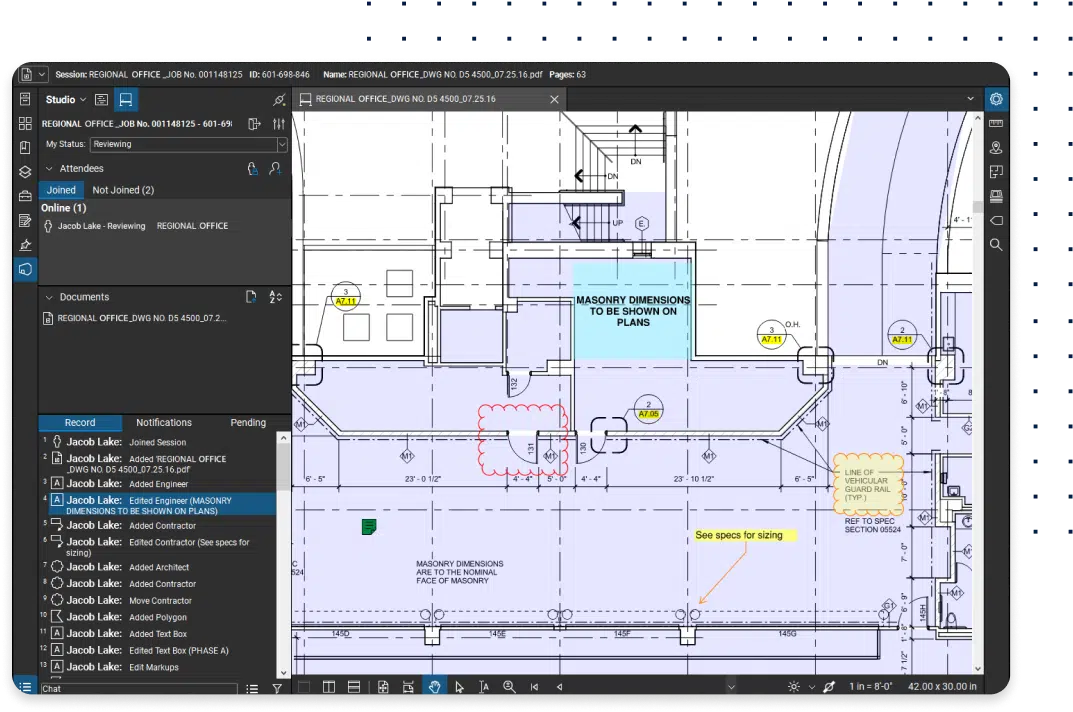Click the leave session icon
Screen dimensions: 1073x712
[254, 124]
